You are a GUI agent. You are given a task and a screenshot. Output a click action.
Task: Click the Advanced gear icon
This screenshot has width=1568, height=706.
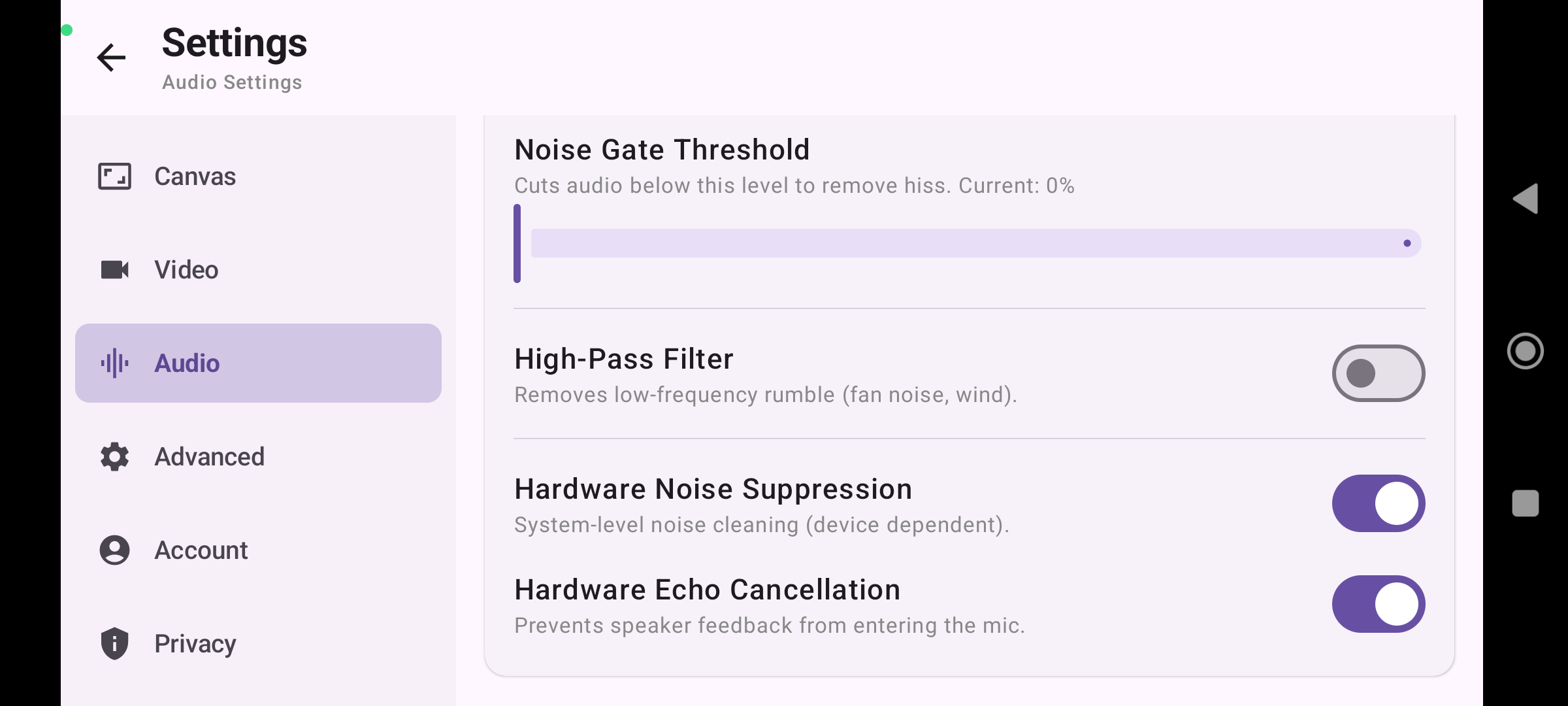click(114, 456)
